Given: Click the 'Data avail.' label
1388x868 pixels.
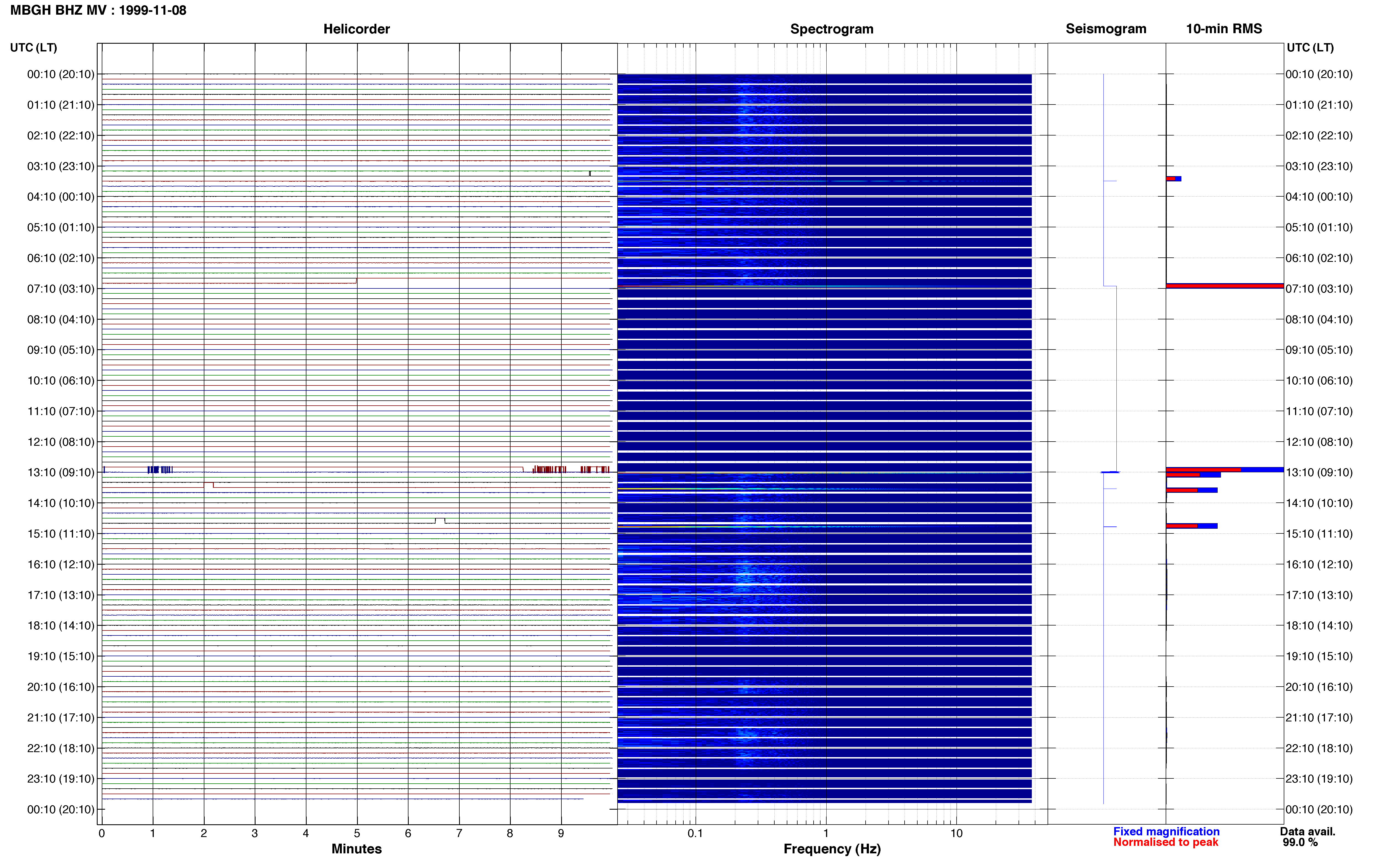Looking at the screenshot, I should (1308, 831).
